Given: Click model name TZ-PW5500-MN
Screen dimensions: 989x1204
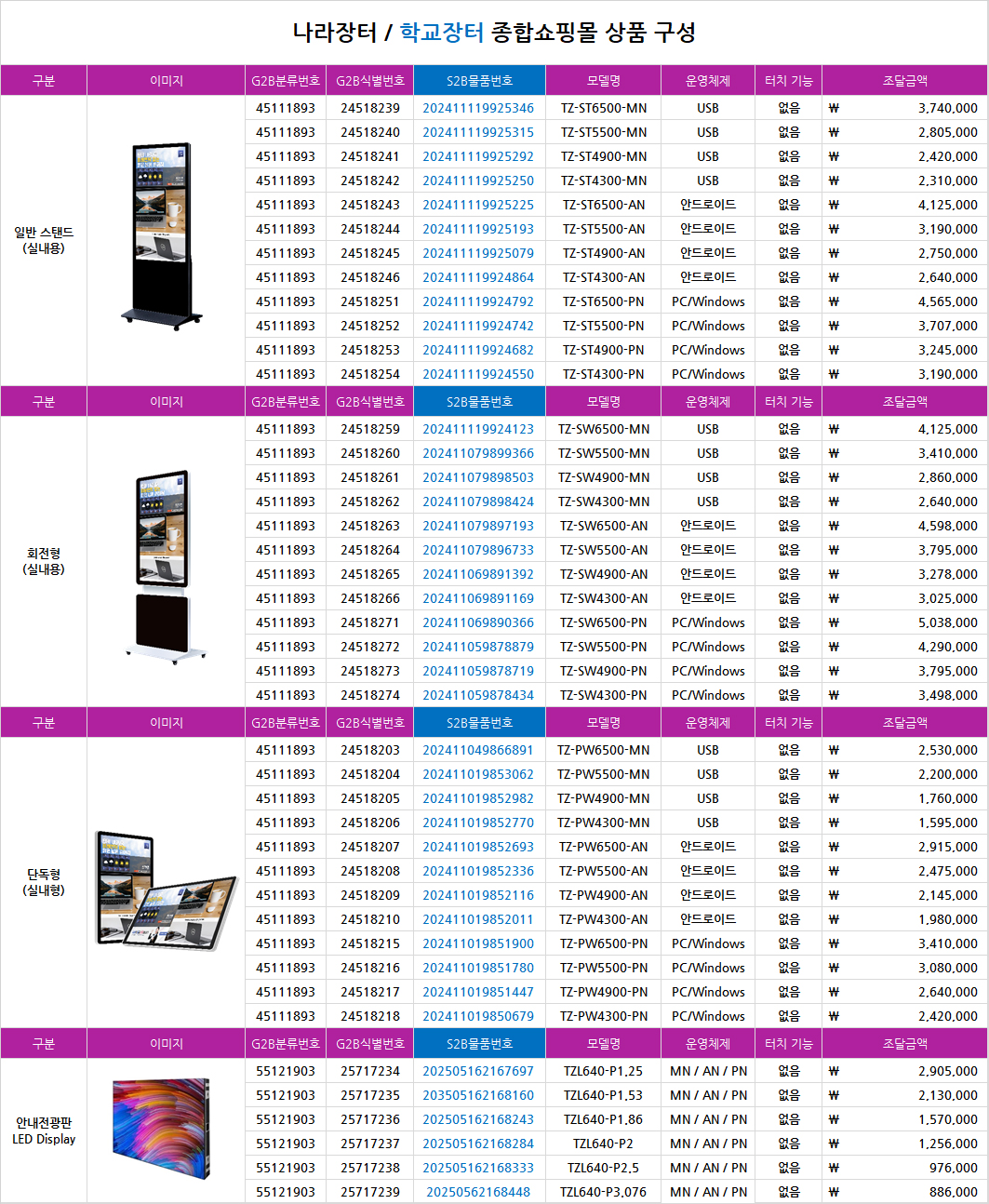Looking at the screenshot, I should point(604,774).
